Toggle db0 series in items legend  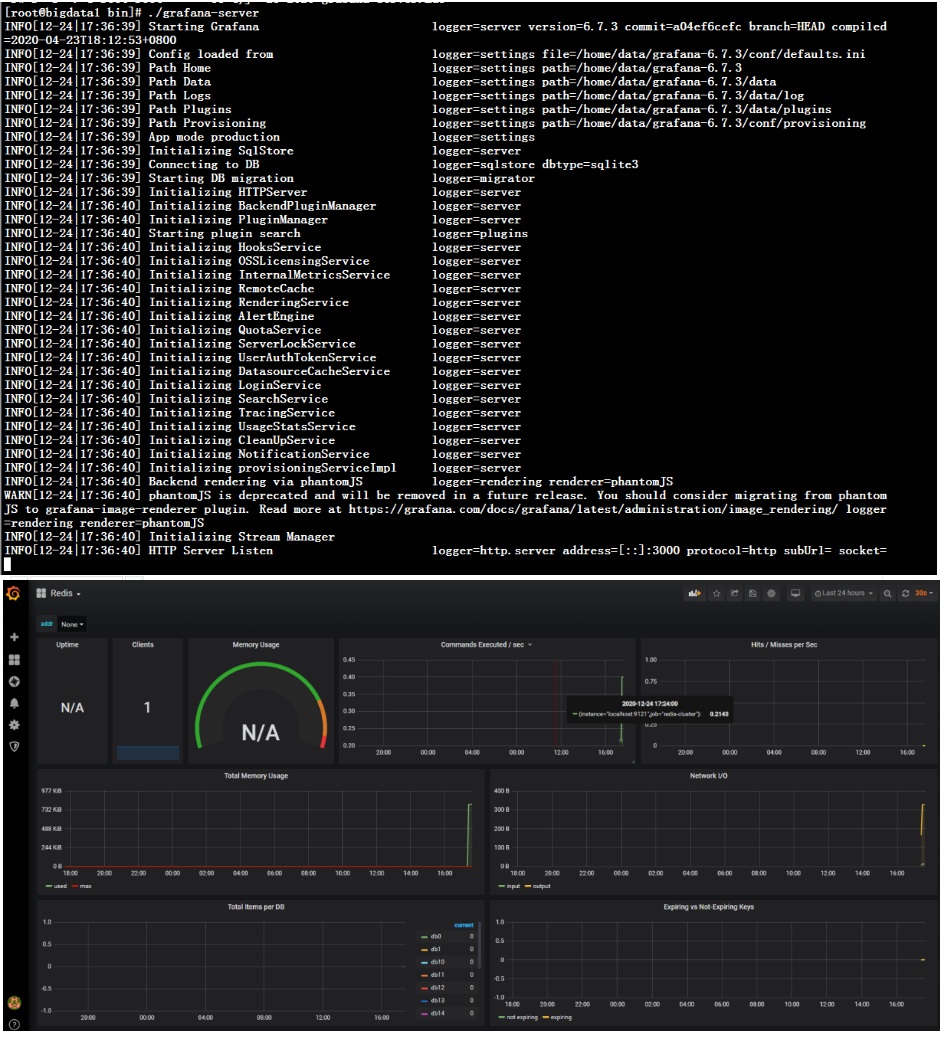pos(436,936)
